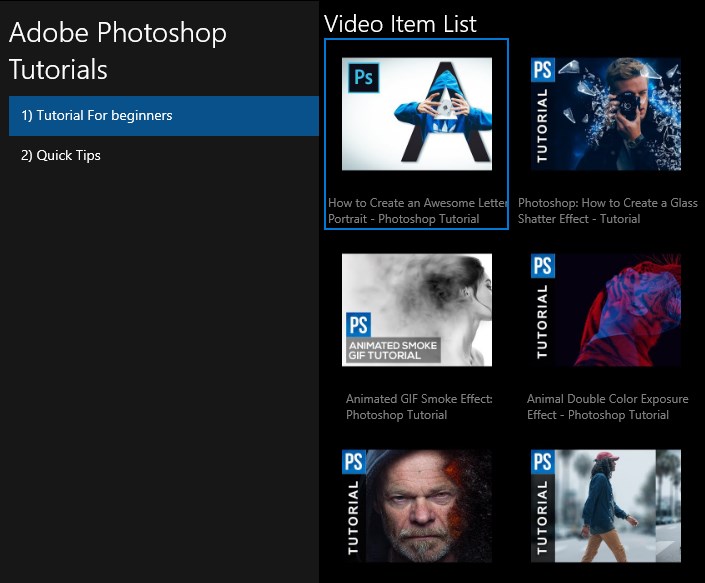Open the Animated Smoke GIF tutorial thumbnail
The width and height of the screenshot is (705, 583).
pos(417,310)
